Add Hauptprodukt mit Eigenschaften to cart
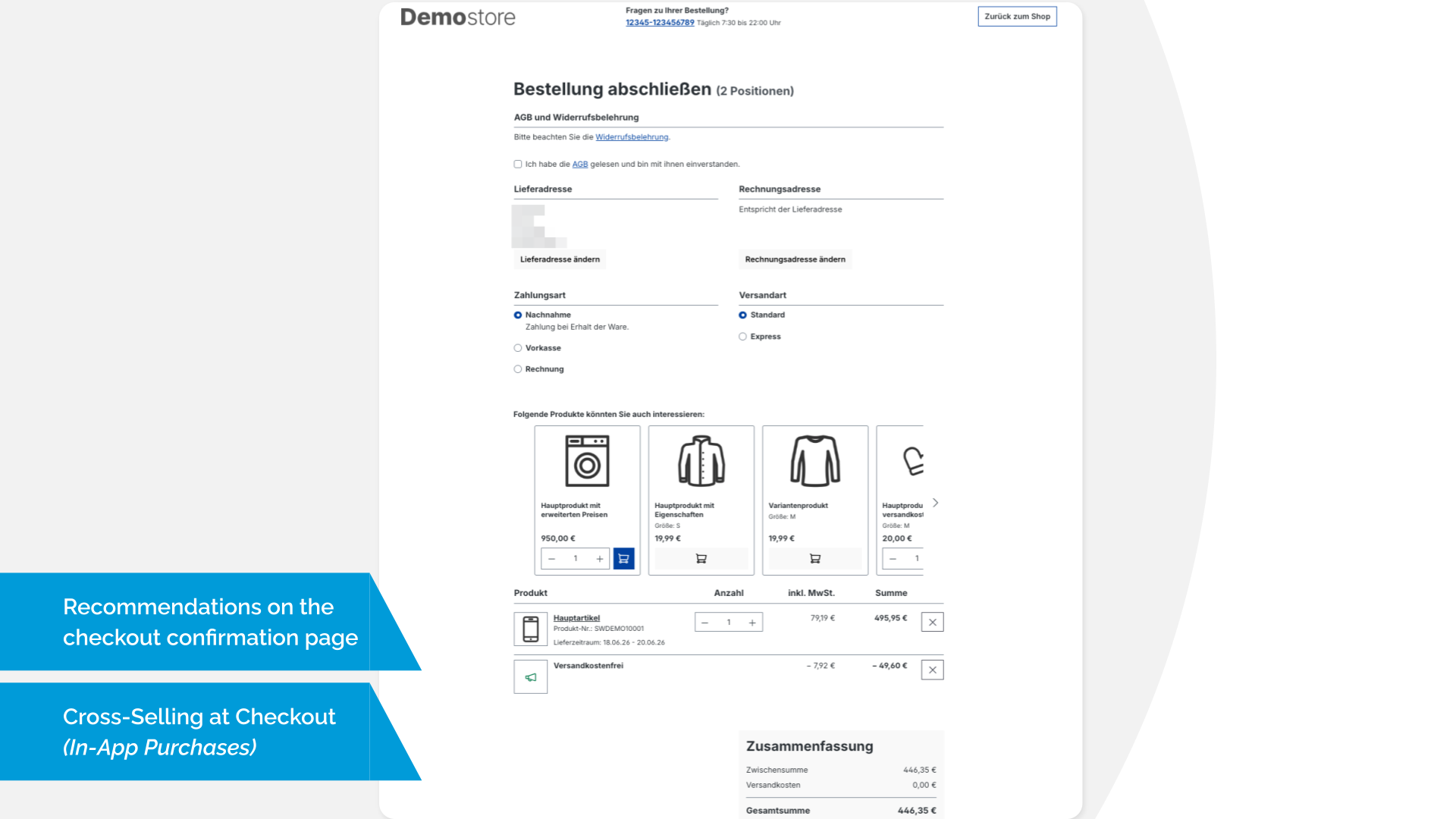This screenshot has width=1456, height=819. pos(701,559)
